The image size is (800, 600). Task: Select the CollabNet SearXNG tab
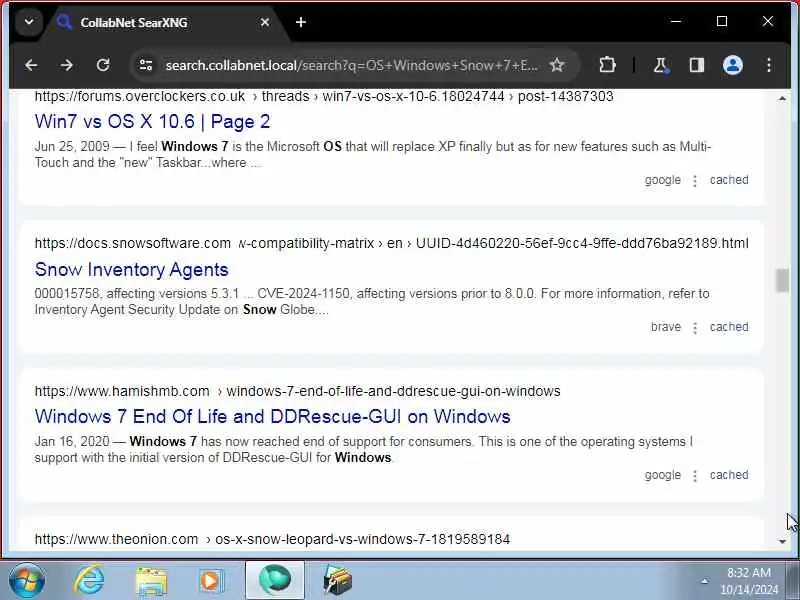[x=162, y=22]
